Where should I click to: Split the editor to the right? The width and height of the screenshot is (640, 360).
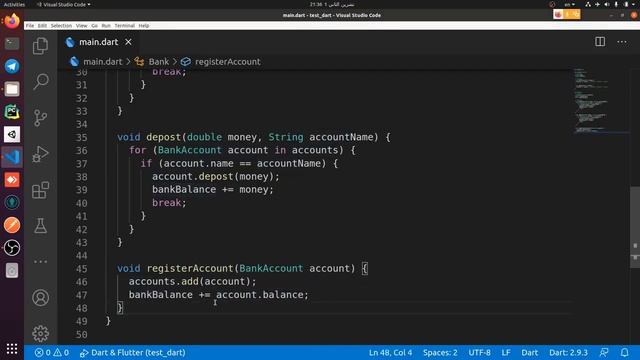[x=600, y=42]
